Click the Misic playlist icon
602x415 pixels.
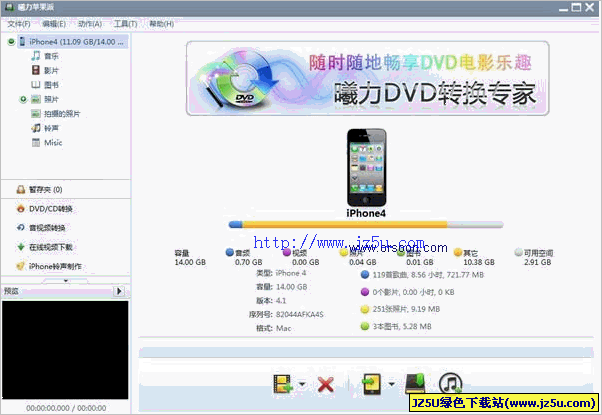coord(36,142)
